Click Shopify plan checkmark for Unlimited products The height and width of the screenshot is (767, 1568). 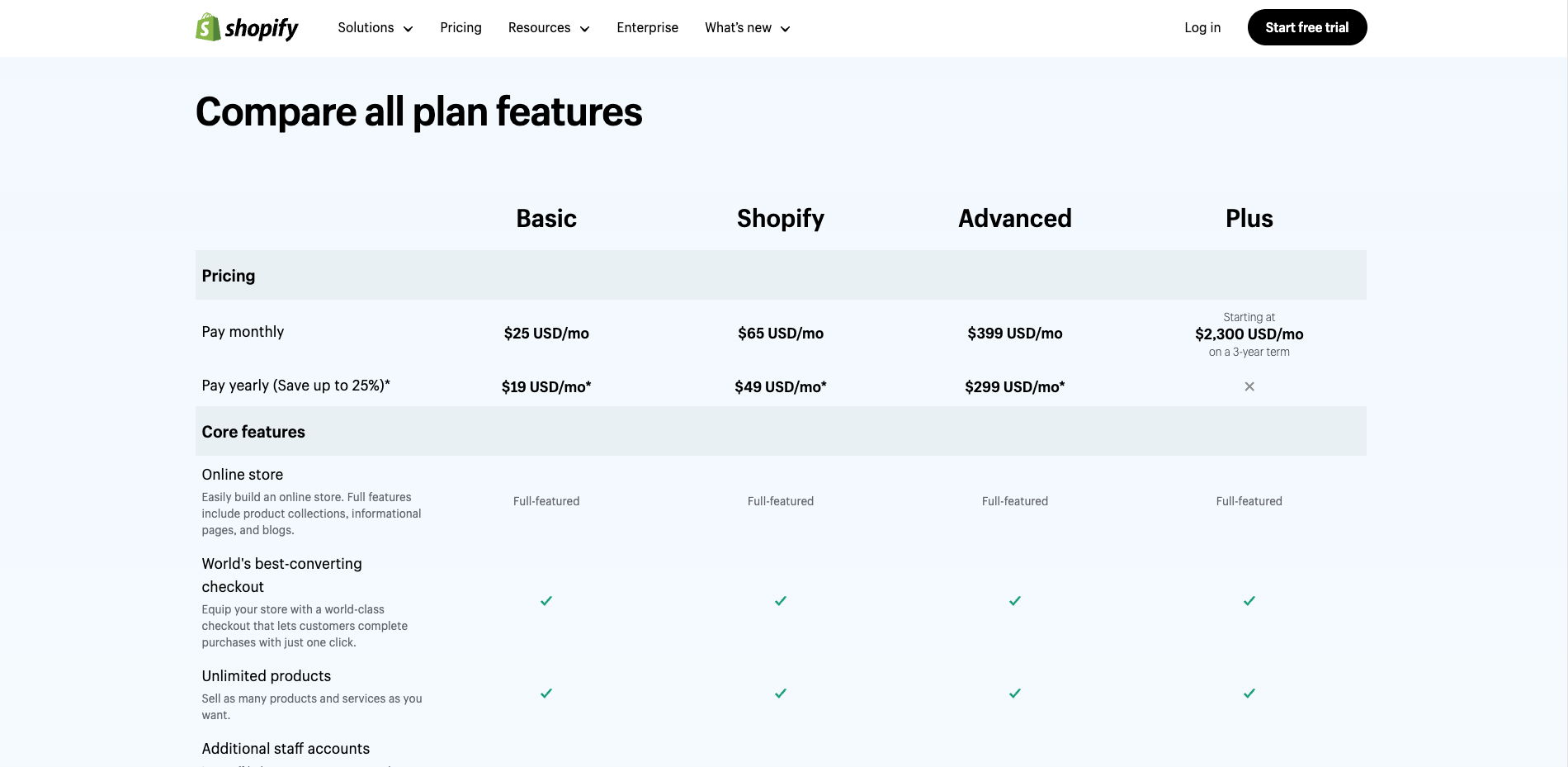pyautogui.click(x=781, y=694)
